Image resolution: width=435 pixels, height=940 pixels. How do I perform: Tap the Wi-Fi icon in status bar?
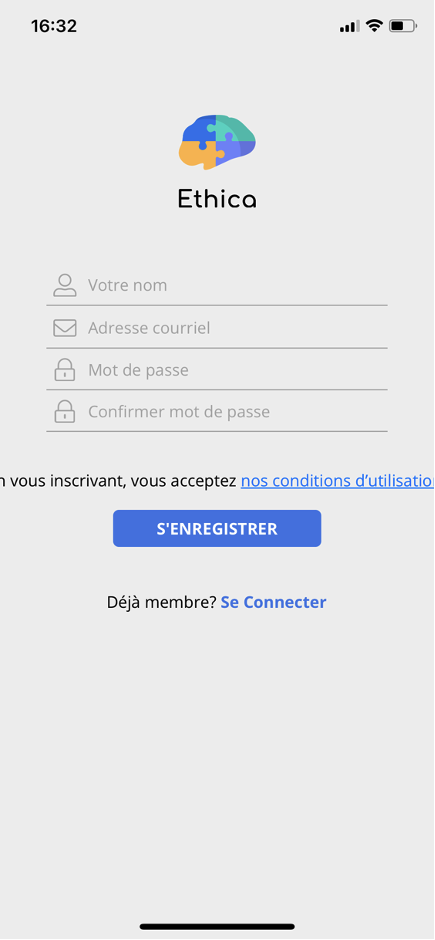374,26
